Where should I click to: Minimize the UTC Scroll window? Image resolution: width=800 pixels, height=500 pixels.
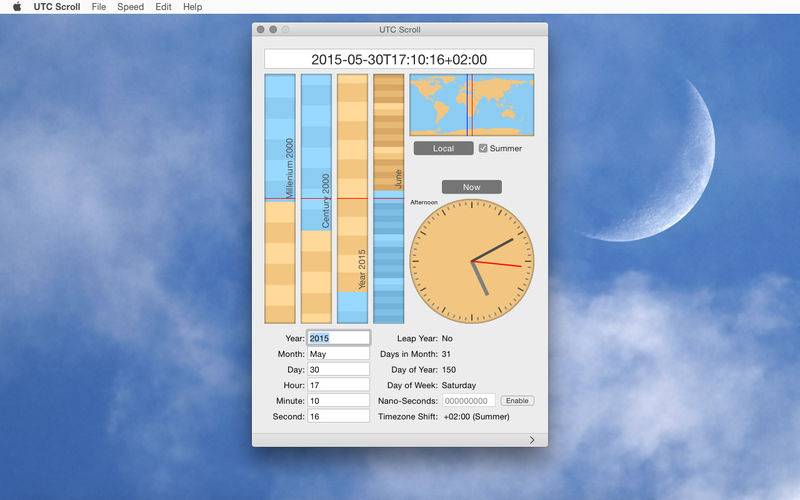(x=273, y=30)
